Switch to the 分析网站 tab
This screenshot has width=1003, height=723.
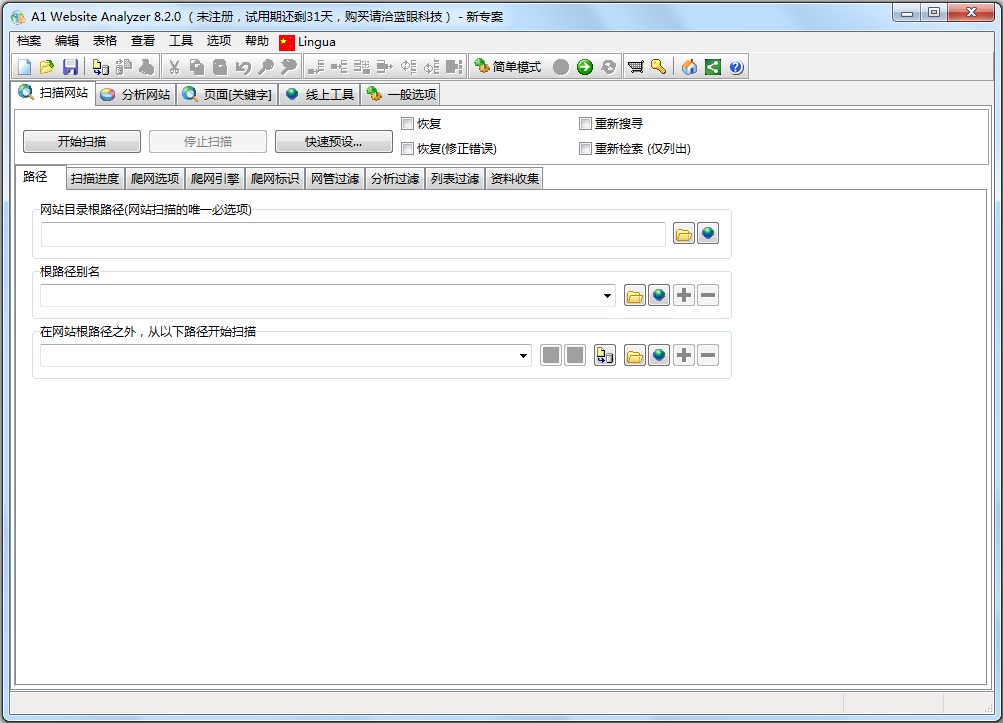point(137,95)
